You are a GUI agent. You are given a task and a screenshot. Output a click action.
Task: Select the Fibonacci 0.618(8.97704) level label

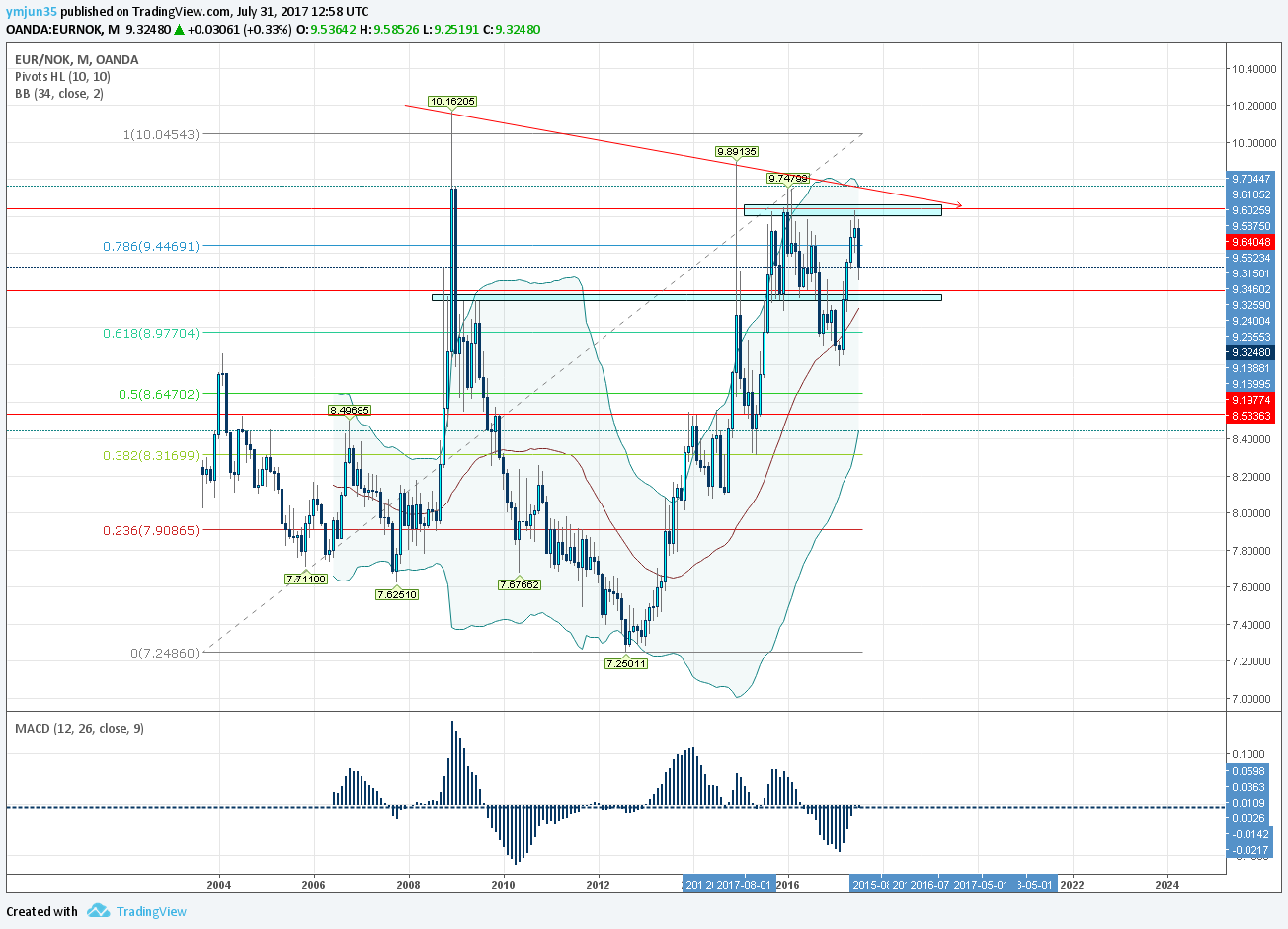coord(151,333)
